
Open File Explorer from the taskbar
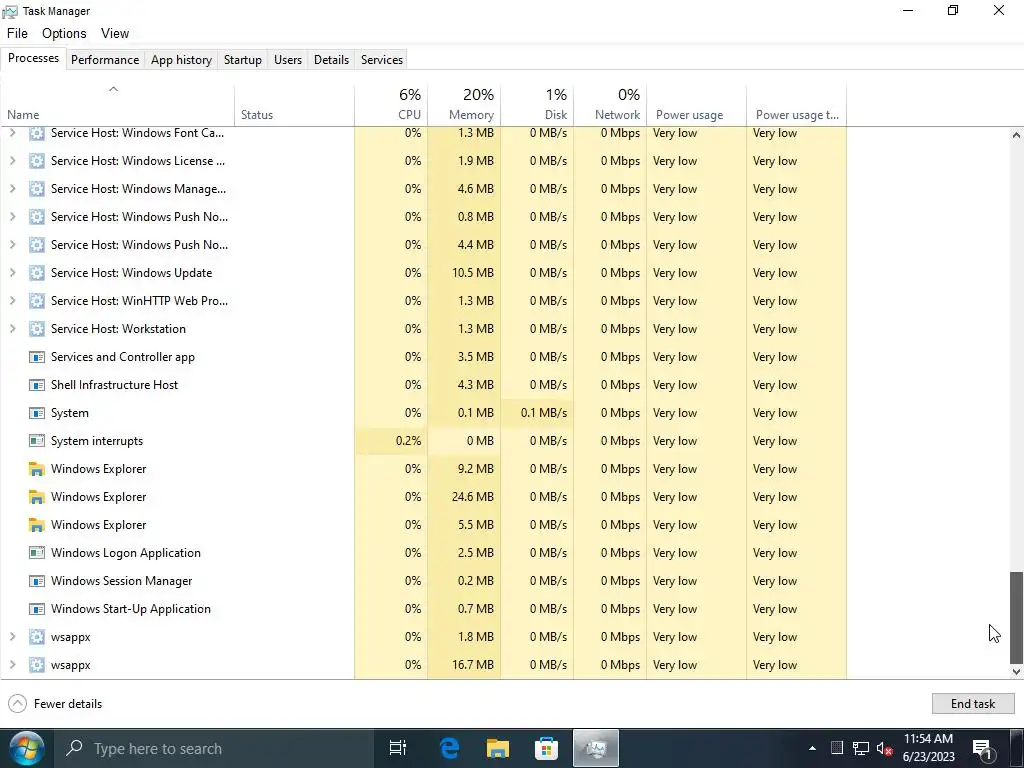(x=498, y=748)
